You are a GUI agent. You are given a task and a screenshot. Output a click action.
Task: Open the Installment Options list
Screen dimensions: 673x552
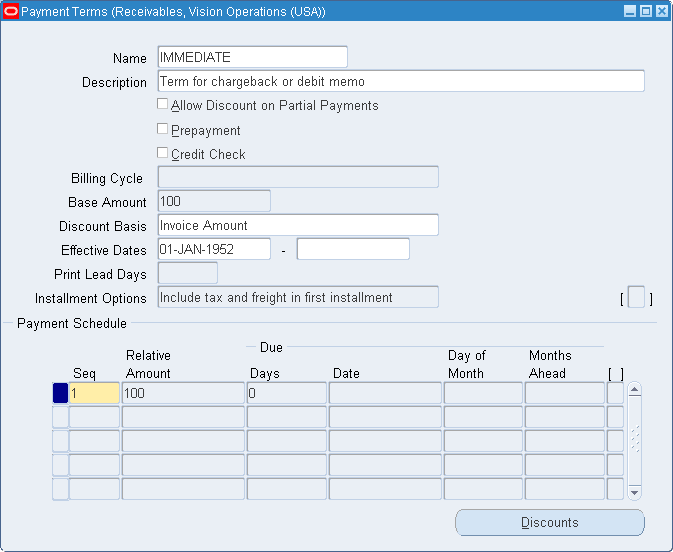pyautogui.click(x=298, y=297)
